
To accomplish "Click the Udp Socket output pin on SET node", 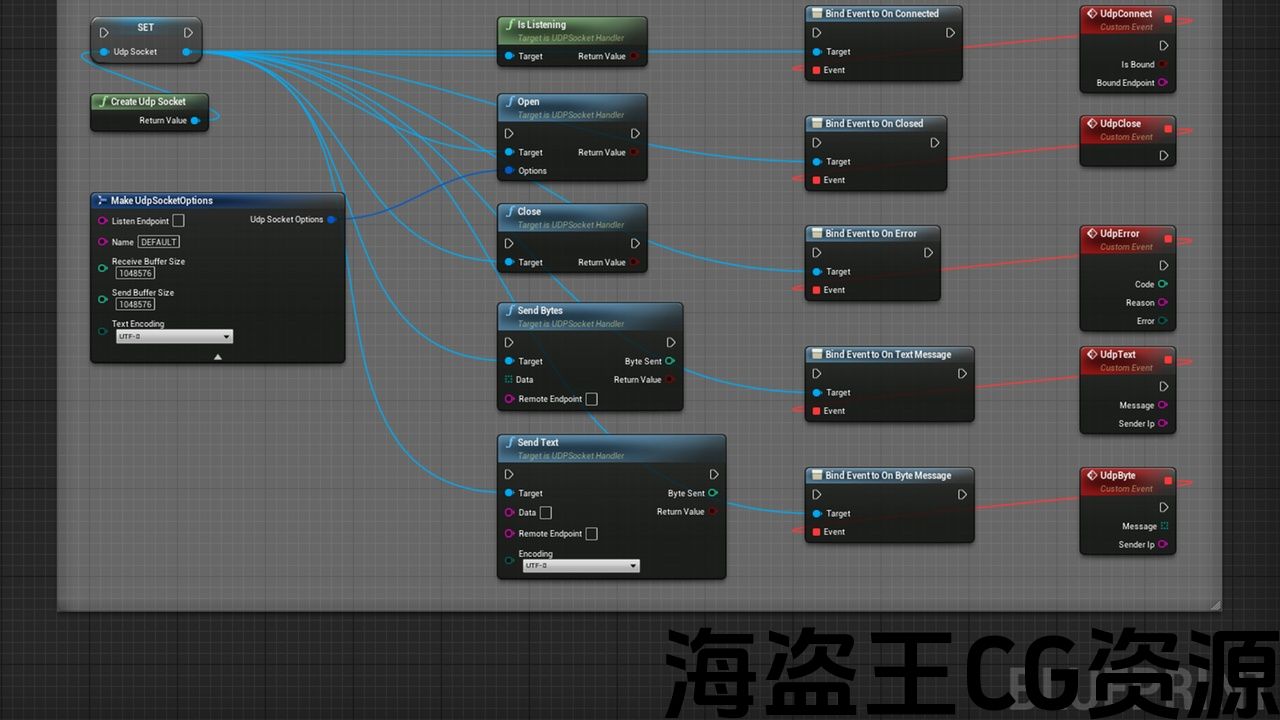I will 187,52.
